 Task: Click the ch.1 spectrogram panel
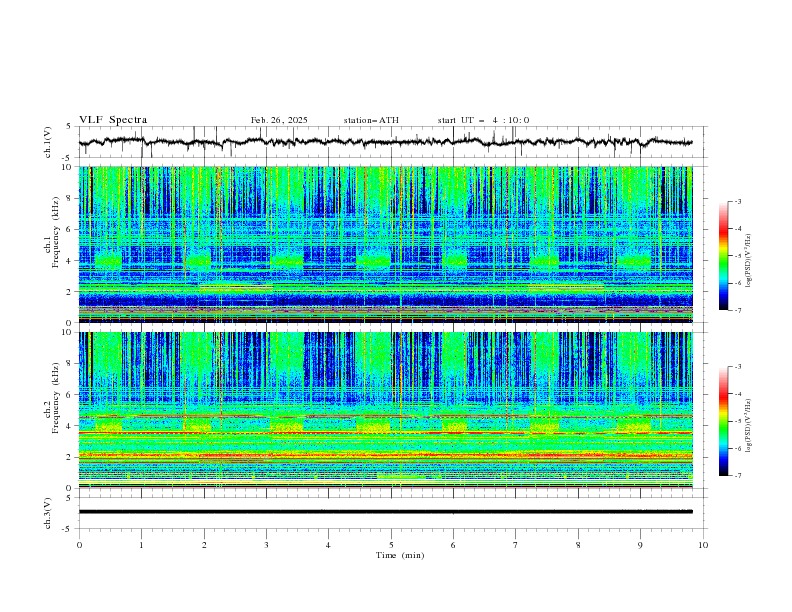[x=385, y=244]
